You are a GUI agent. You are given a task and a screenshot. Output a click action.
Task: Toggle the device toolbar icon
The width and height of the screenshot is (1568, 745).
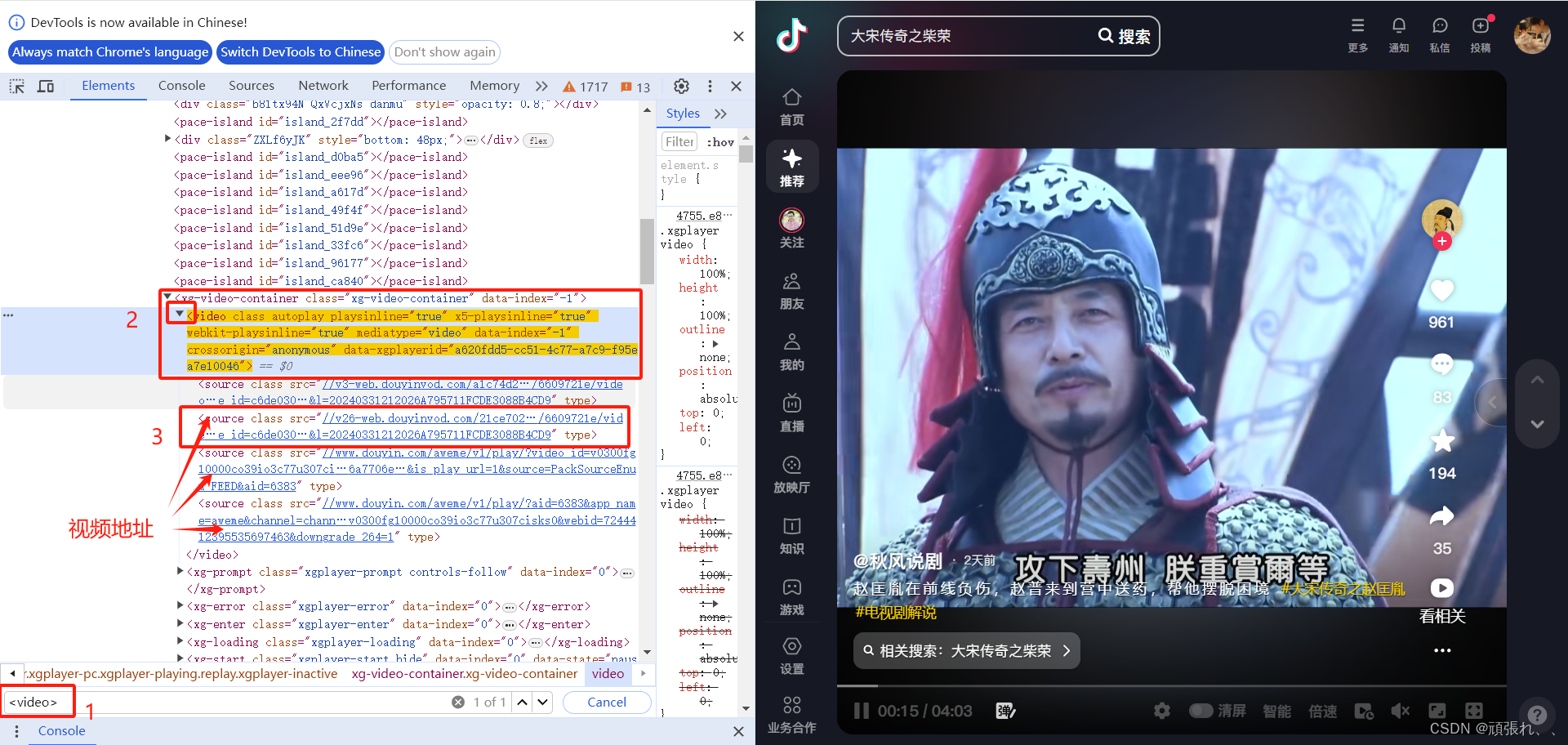(x=46, y=86)
